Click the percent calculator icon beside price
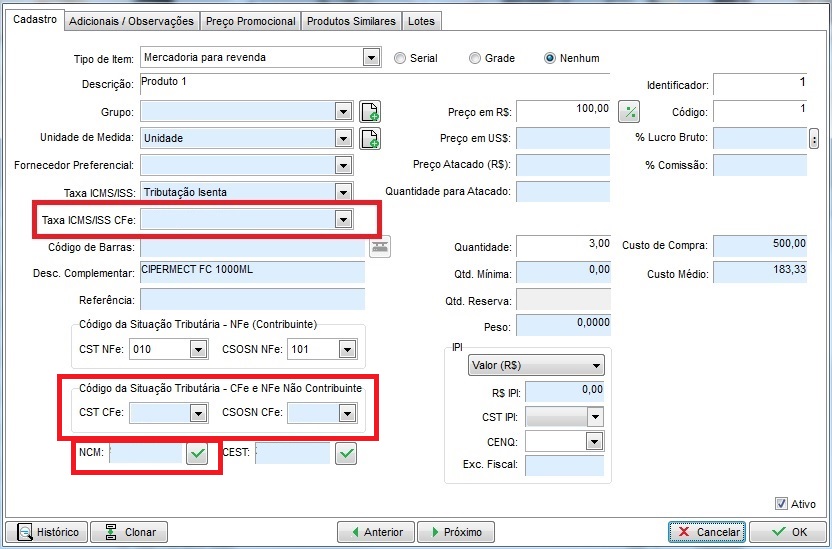 click(x=629, y=111)
